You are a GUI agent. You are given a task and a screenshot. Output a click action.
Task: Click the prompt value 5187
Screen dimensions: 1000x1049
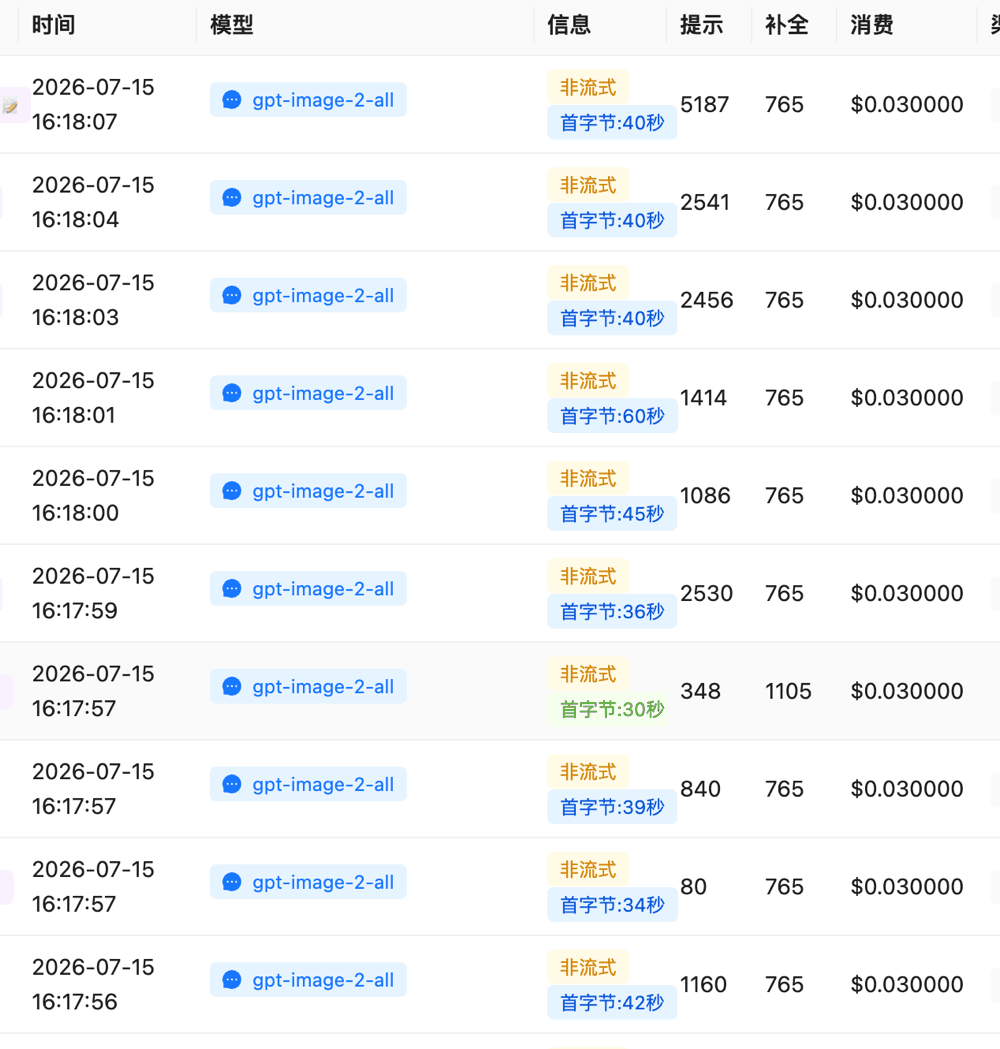point(704,104)
